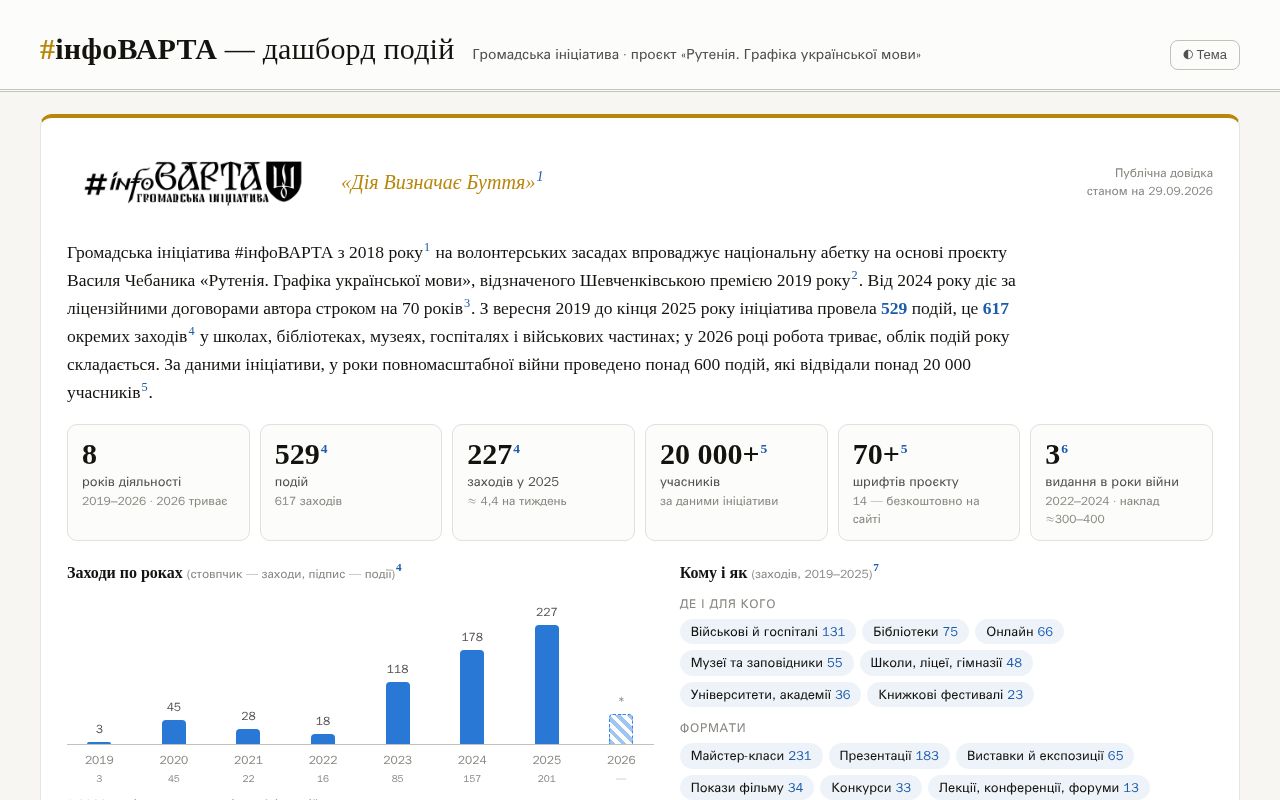Select the '8 років діяльності' card
Image resolution: width=1280 pixels, height=800 pixels.
pos(158,482)
